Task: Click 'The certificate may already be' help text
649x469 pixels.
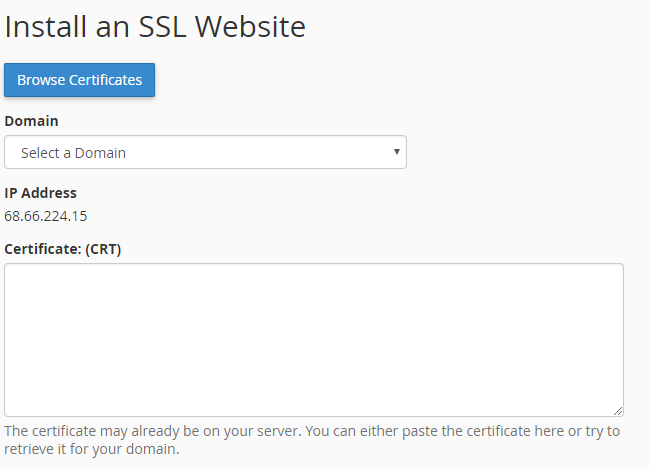Action: [101, 431]
